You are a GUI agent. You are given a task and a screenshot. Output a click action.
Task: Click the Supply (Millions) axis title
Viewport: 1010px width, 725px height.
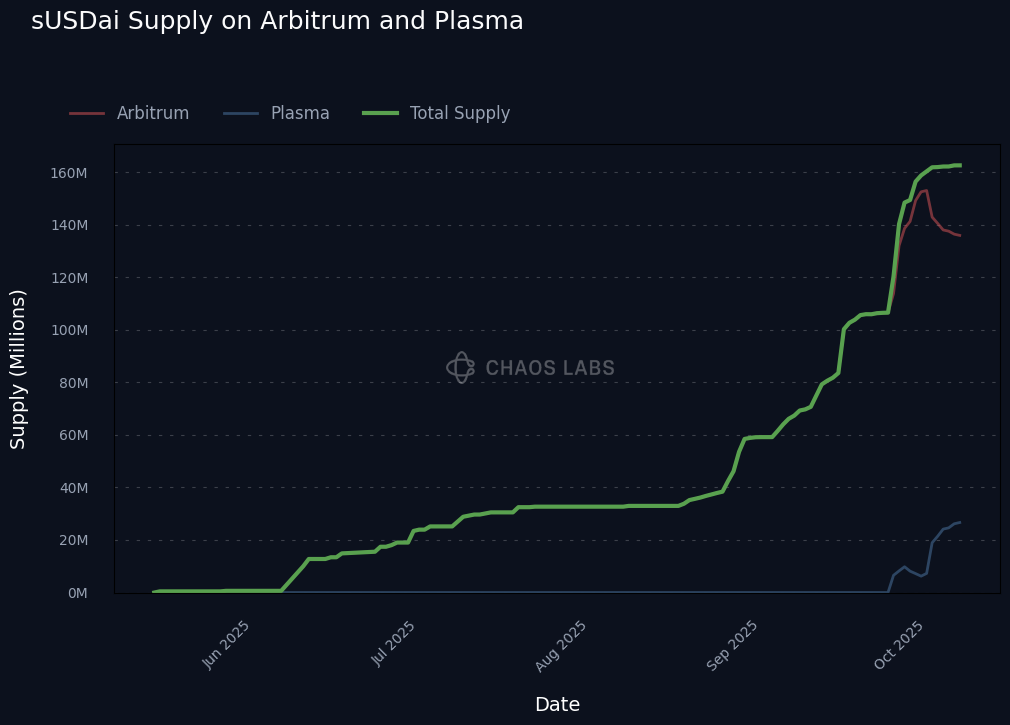(x=19, y=369)
